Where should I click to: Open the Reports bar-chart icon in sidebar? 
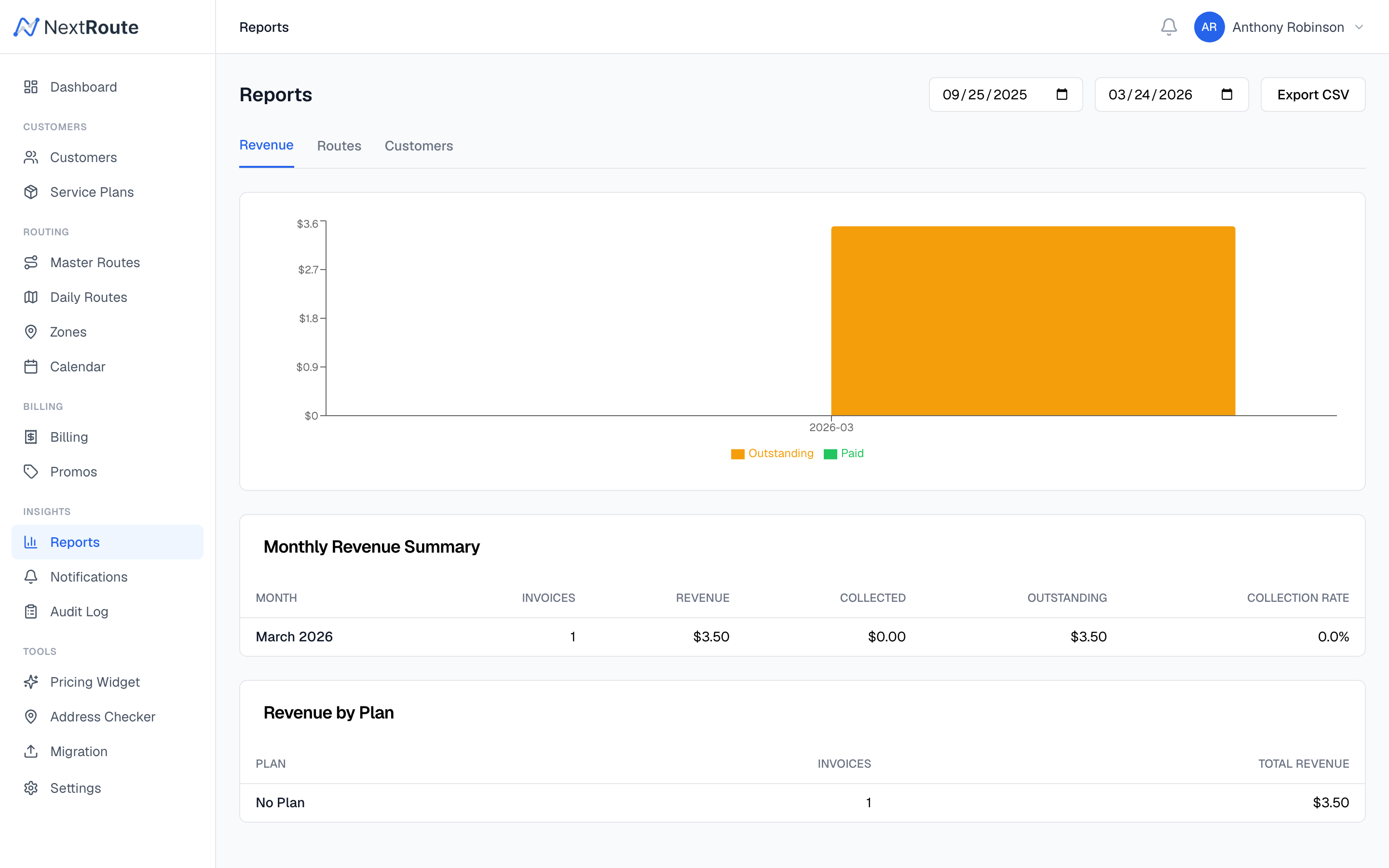pyautogui.click(x=31, y=542)
